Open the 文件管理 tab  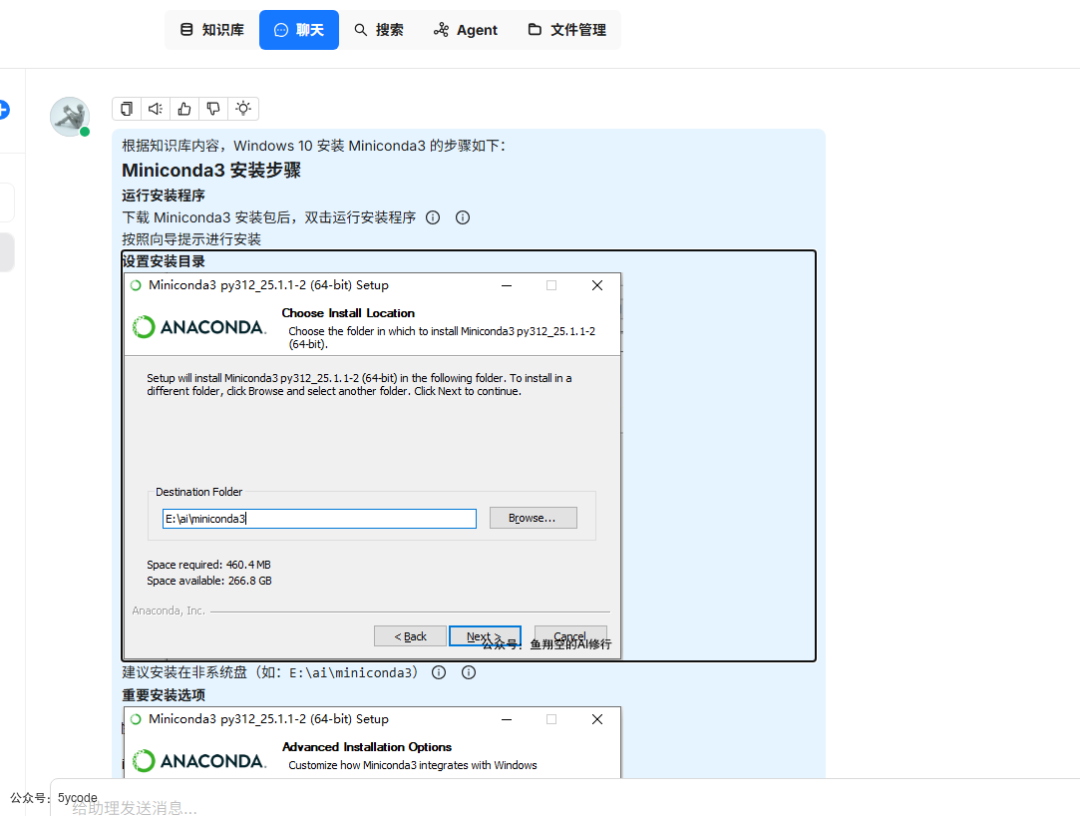point(567,30)
